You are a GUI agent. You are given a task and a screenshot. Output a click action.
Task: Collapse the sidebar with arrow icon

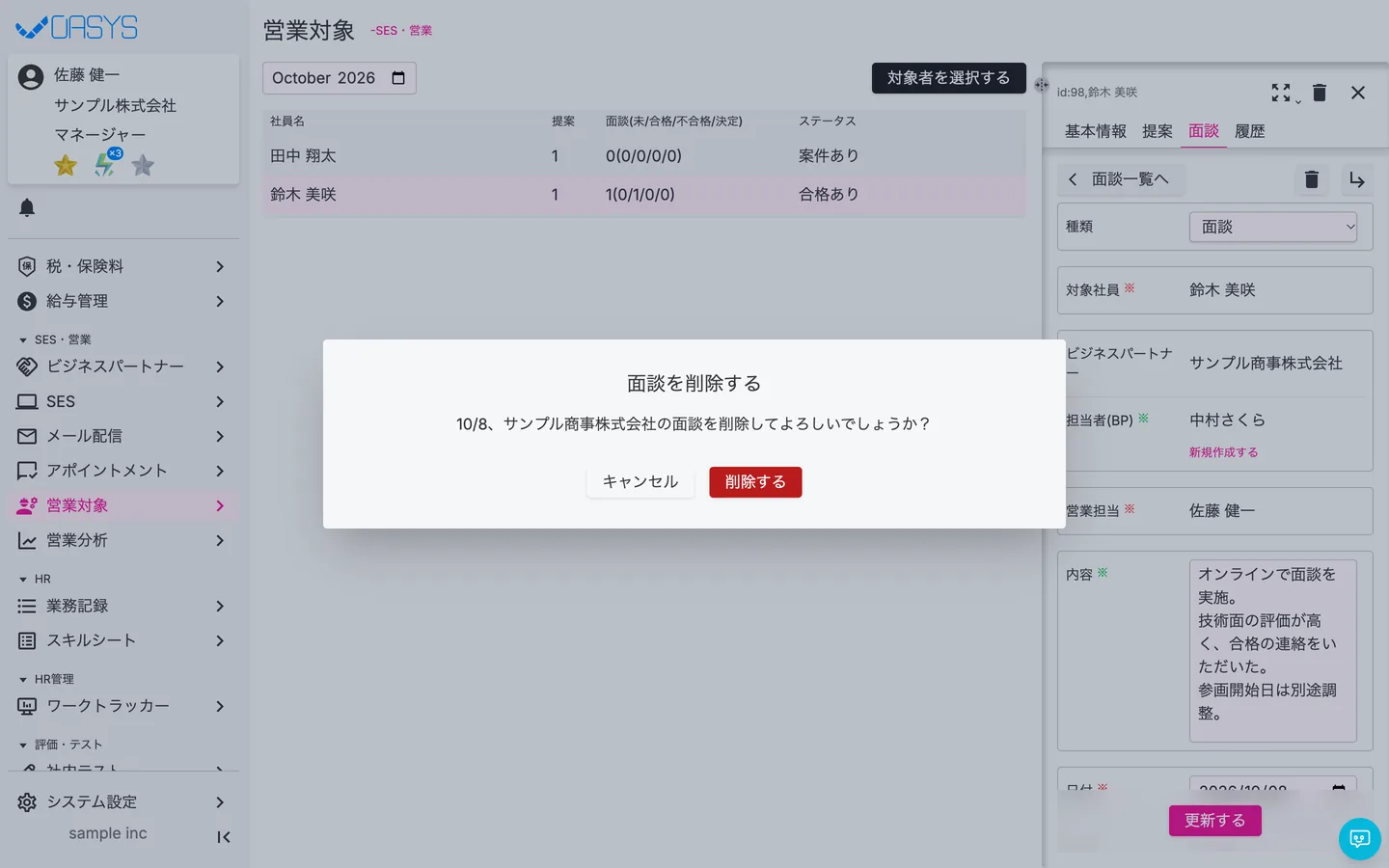tap(224, 837)
